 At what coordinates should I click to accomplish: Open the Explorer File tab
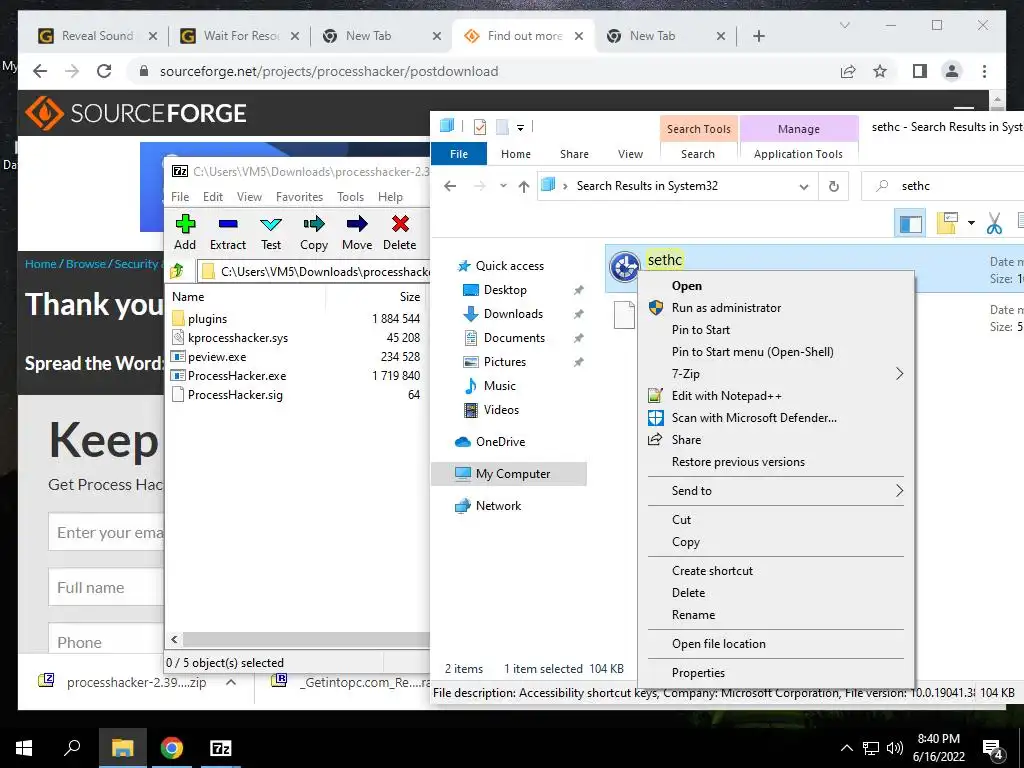coord(459,154)
